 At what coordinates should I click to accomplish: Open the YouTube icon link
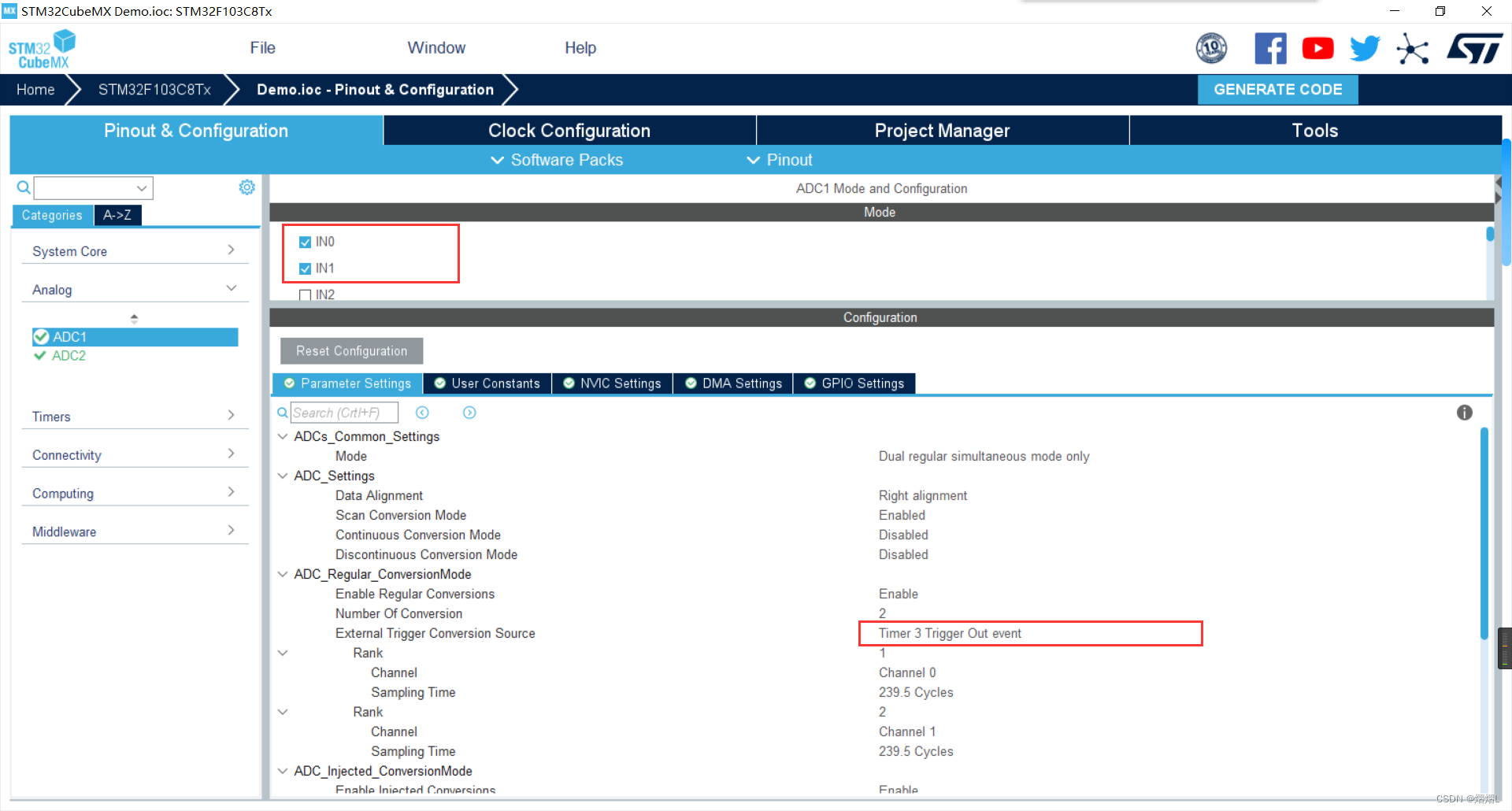[x=1317, y=48]
